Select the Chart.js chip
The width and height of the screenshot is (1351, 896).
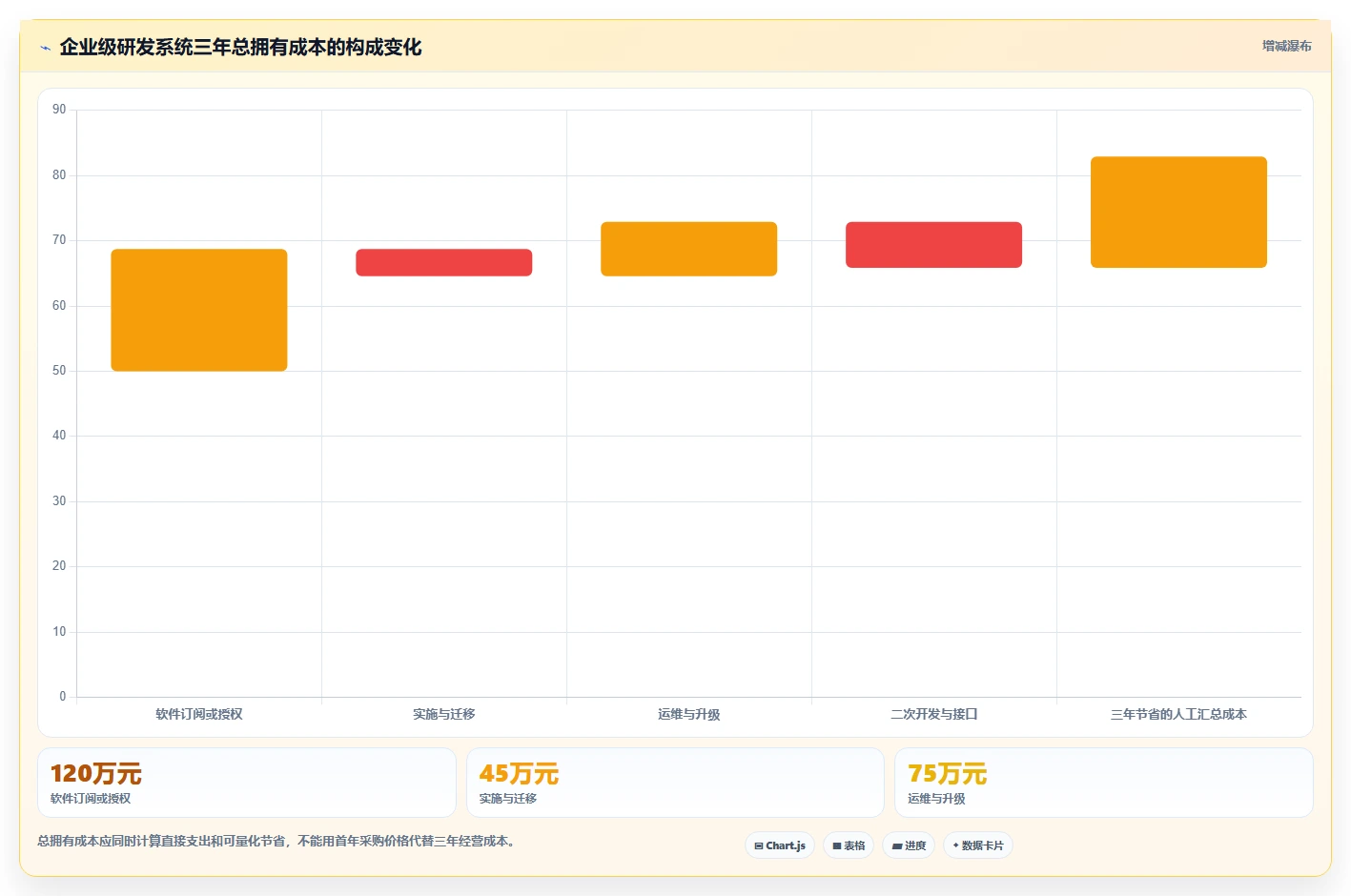click(780, 845)
